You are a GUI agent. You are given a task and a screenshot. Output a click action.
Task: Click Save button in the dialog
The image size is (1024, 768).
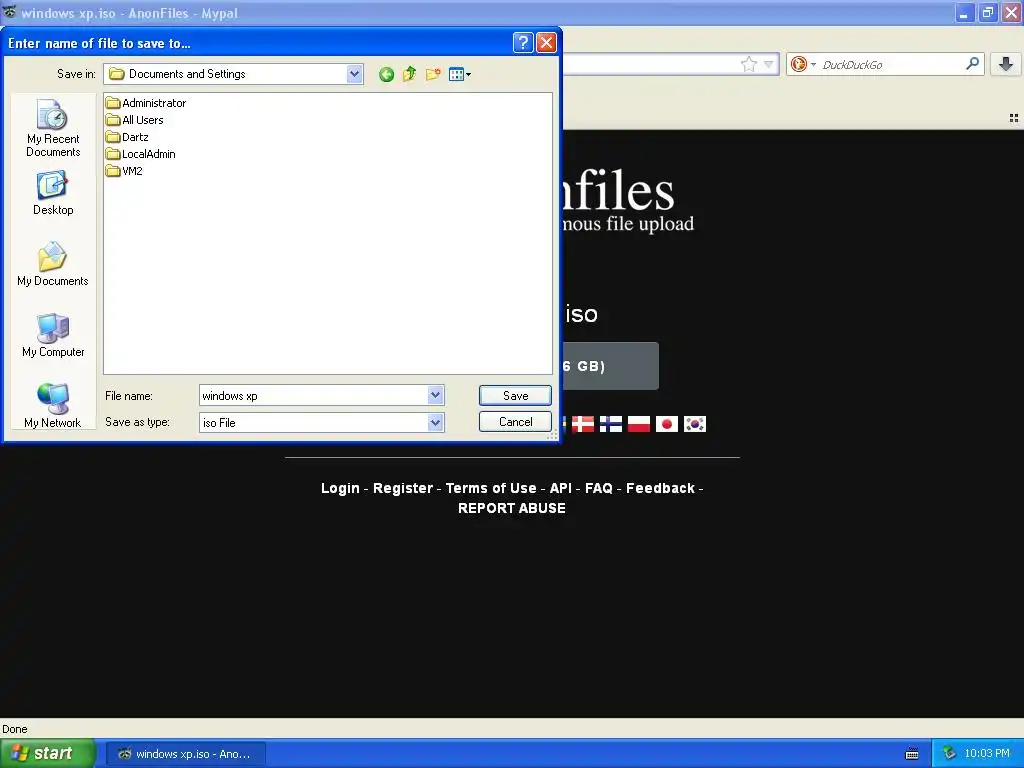[515, 396]
